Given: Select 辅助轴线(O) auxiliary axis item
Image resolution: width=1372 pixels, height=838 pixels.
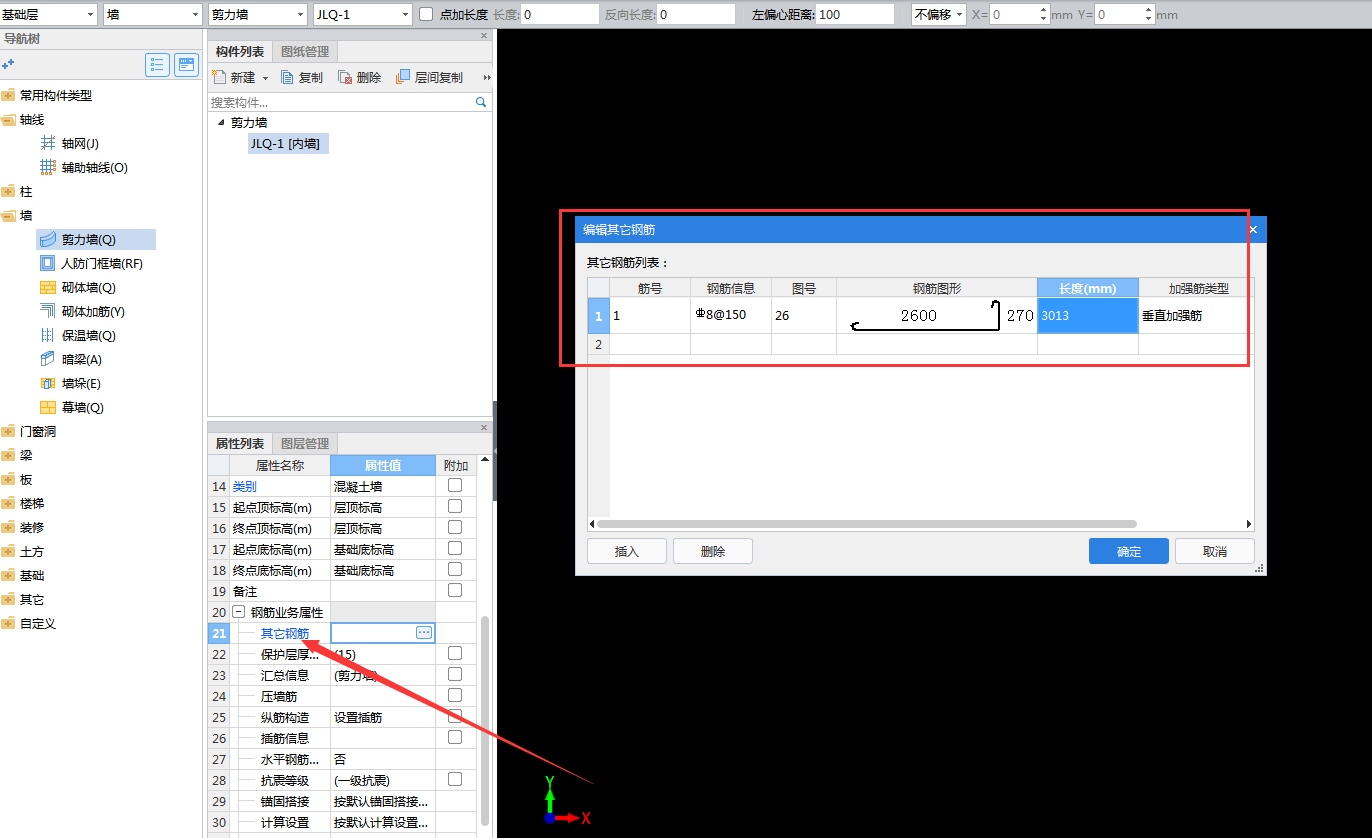Looking at the screenshot, I should click(84, 168).
